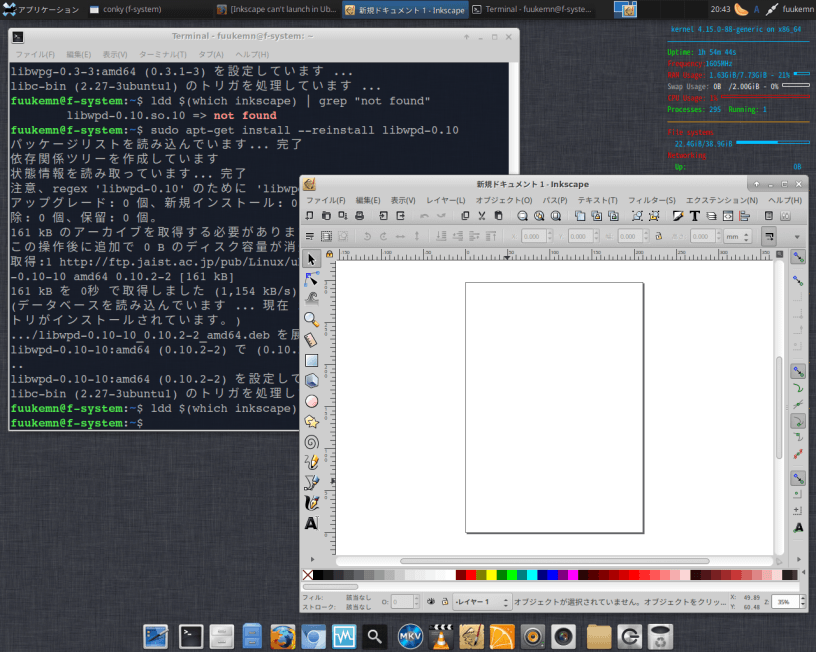Open Text and Font dialog icon
The height and width of the screenshot is (652, 816).
(x=695, y=215)
